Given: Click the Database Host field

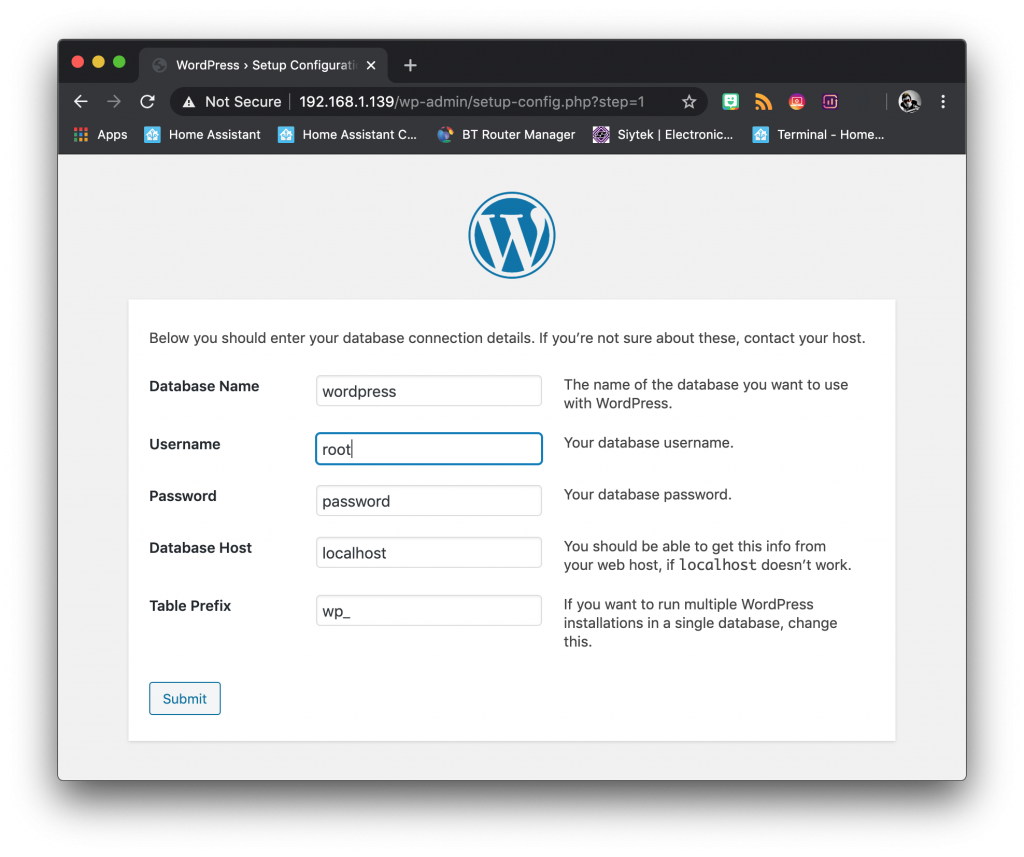Looking at the screenshot, I should pyautogui.click(x=429, y=553).
